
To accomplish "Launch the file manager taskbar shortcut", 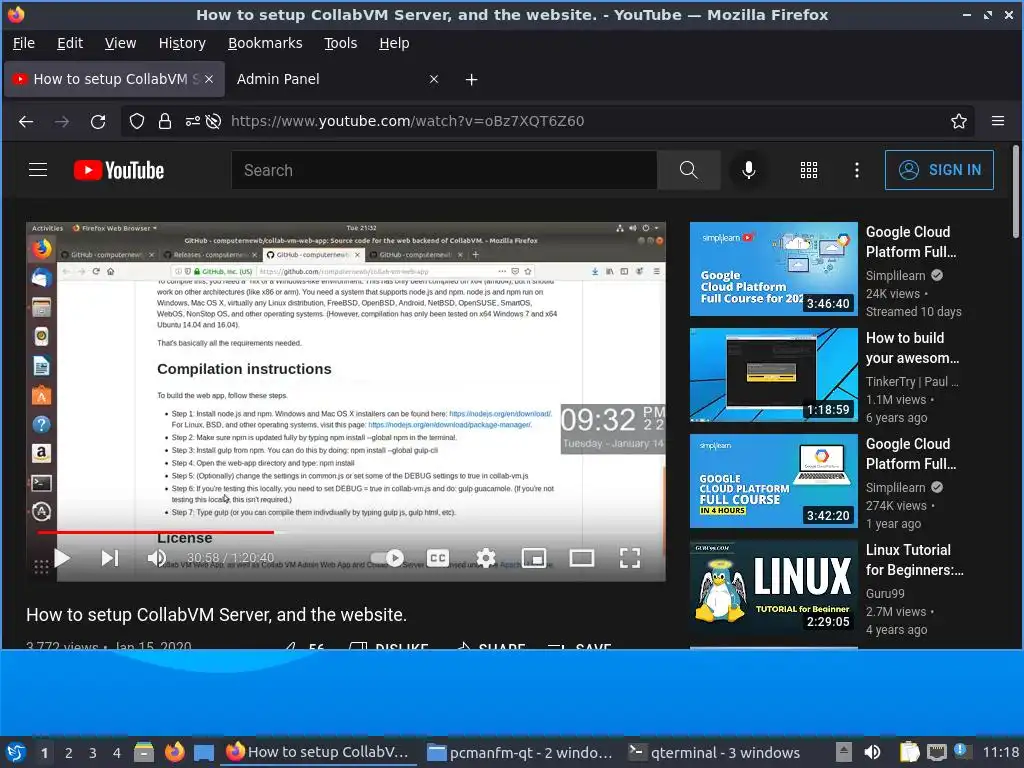I will [x=144, y=752].
